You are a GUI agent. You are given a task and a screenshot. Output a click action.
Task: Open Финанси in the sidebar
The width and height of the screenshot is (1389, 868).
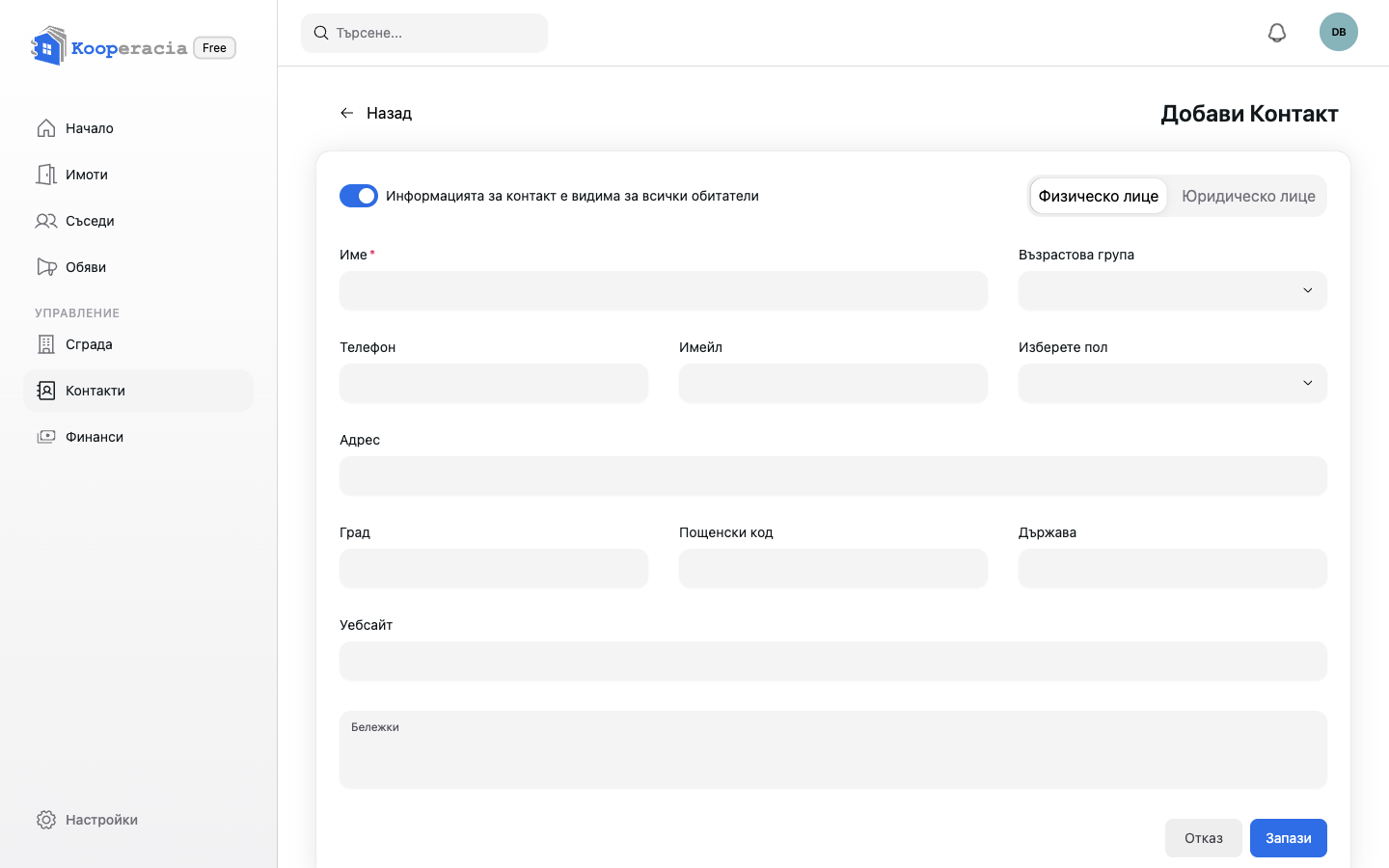tap(138, 437)
